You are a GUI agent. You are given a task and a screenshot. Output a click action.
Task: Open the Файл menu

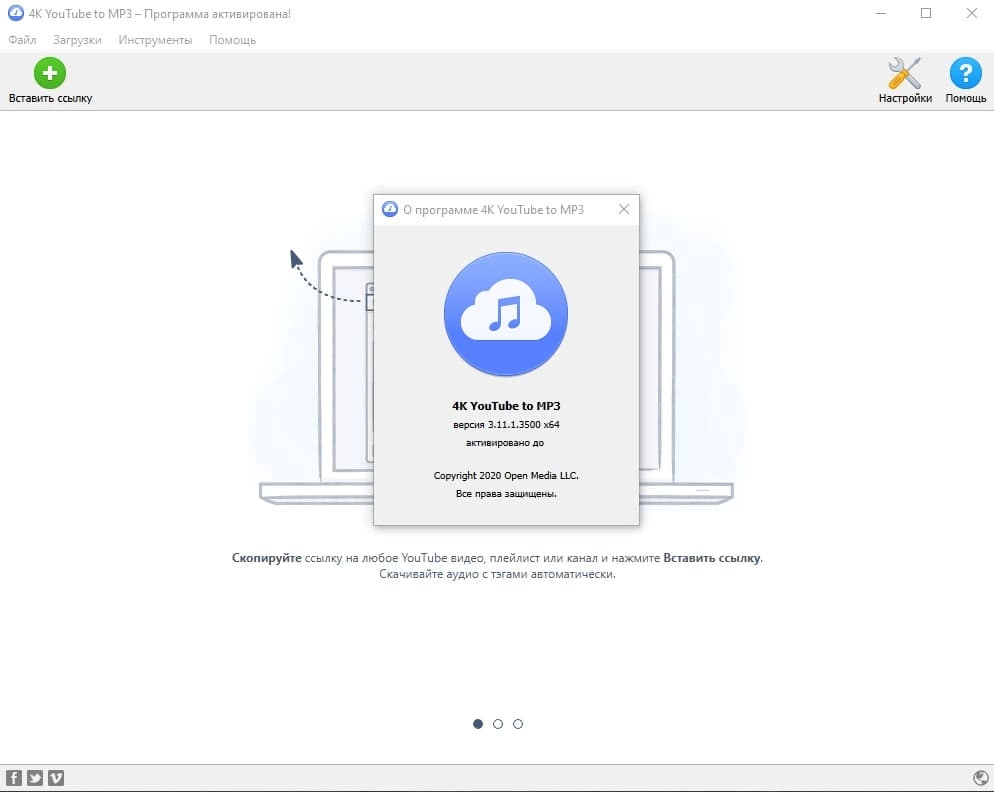[22, 40]
